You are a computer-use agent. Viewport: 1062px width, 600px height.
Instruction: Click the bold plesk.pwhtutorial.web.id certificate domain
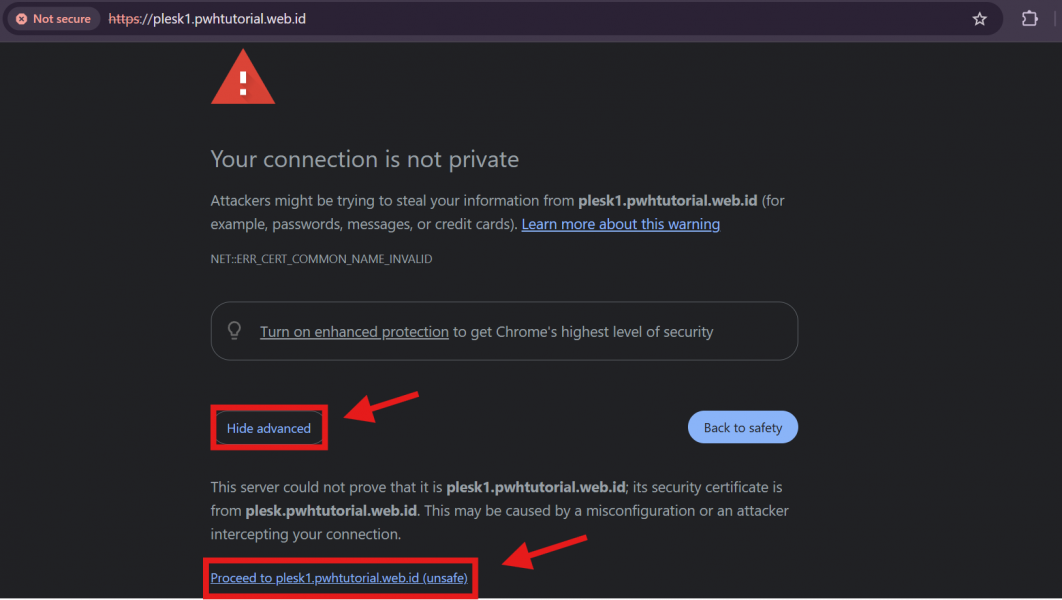pos(331,511)
